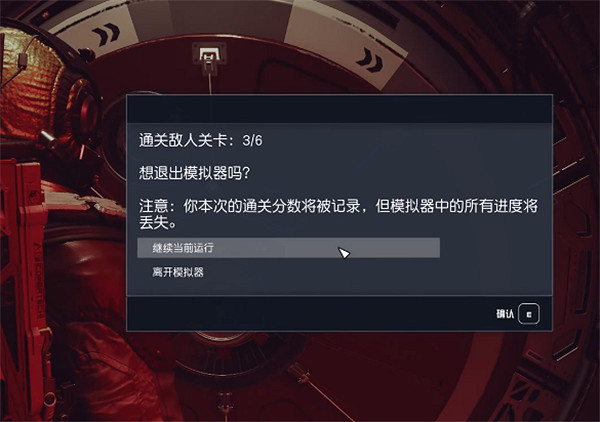Viewport: 600px width, 422px height.
Task: Click the right double-chevron arrow marking
Action: coord(370,61)
